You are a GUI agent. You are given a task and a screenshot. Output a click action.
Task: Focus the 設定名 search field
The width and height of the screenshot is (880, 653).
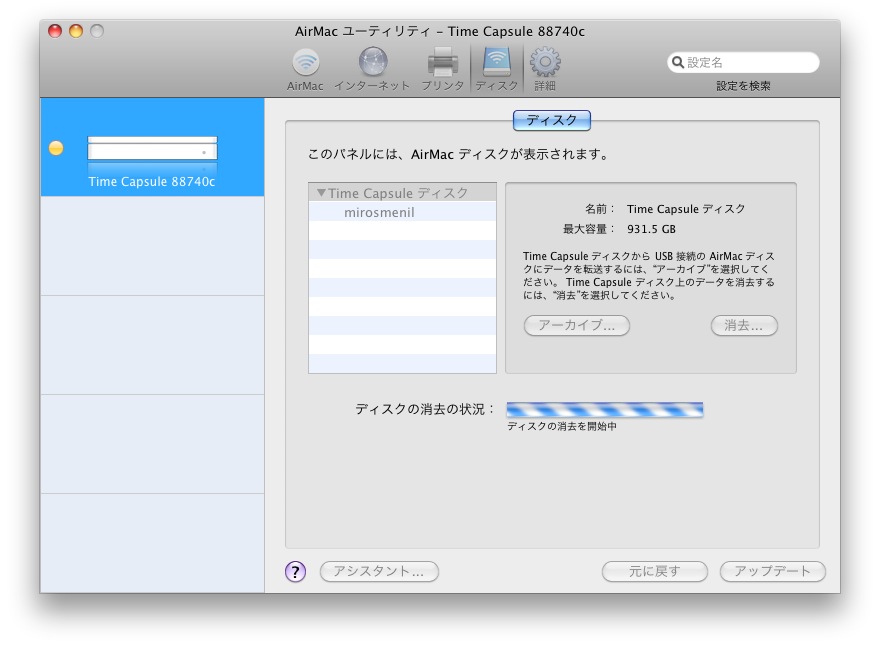(x=743, y=62)
